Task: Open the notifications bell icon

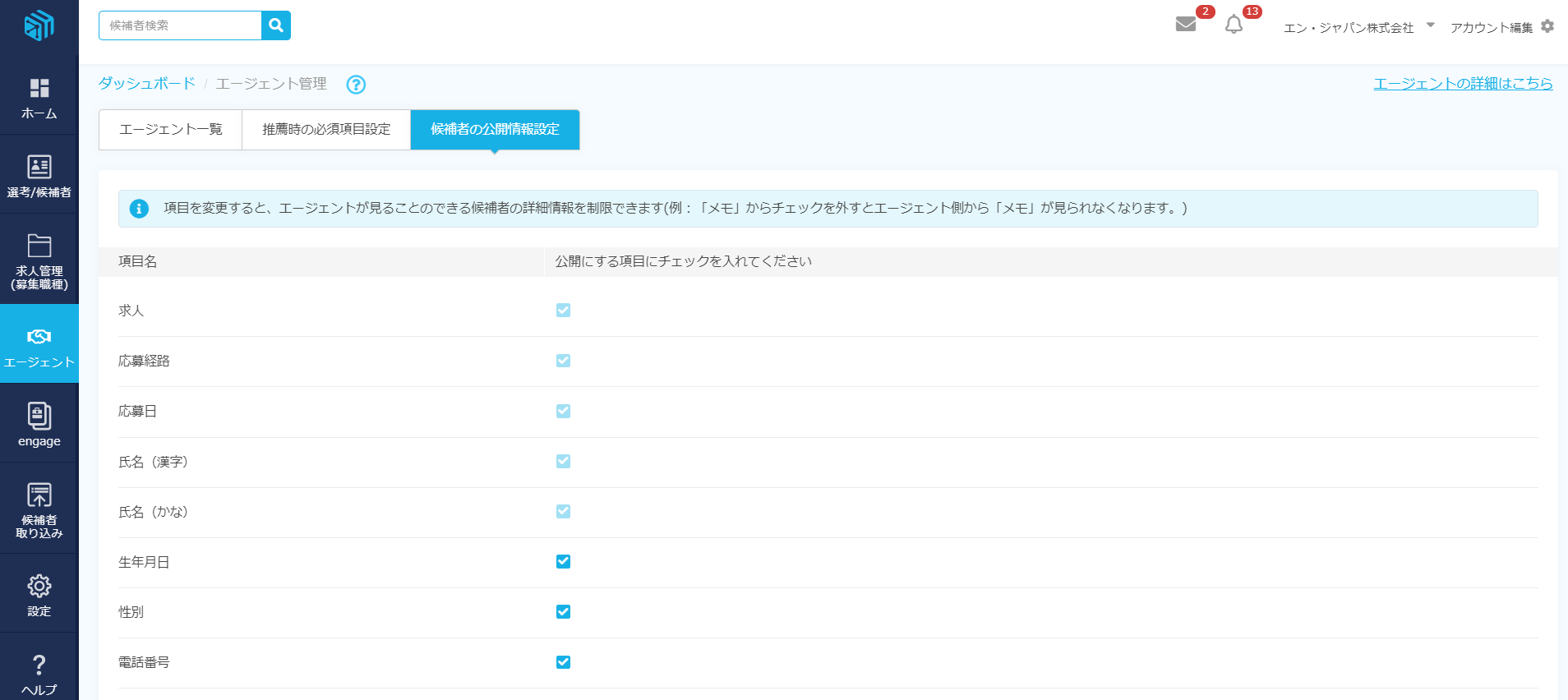Action: (x=1234, y=25)
